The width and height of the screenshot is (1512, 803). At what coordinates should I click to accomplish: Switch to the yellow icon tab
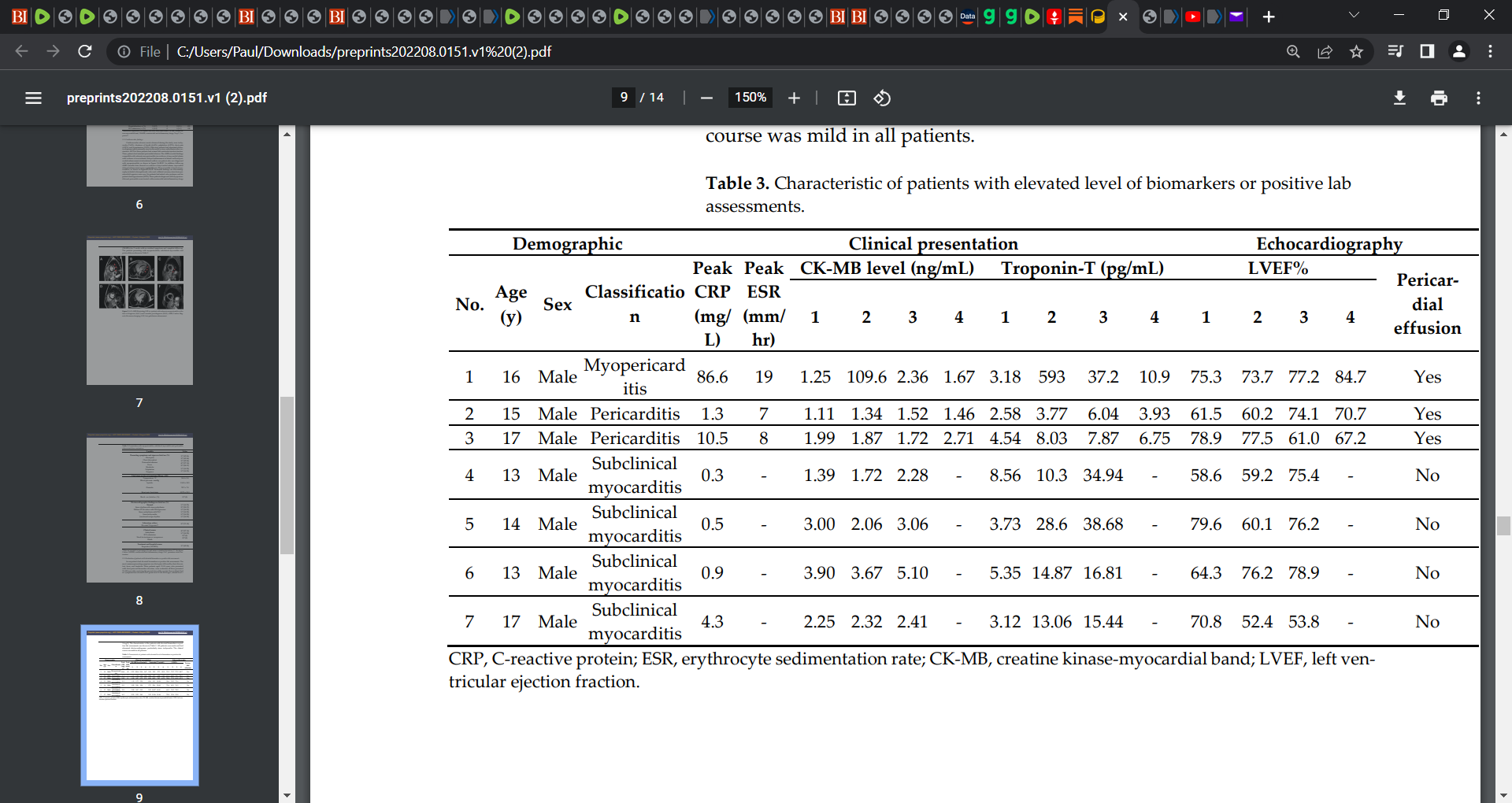[1098, 17]
